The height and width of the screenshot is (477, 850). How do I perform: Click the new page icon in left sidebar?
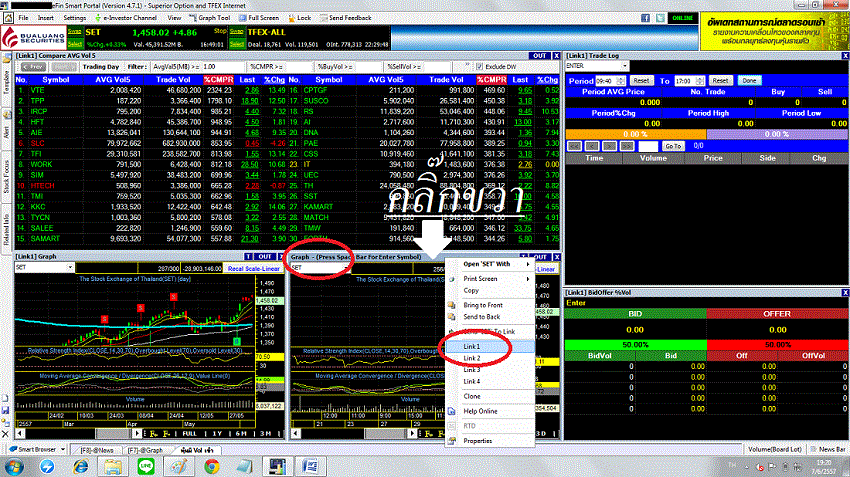click(5, 398)
